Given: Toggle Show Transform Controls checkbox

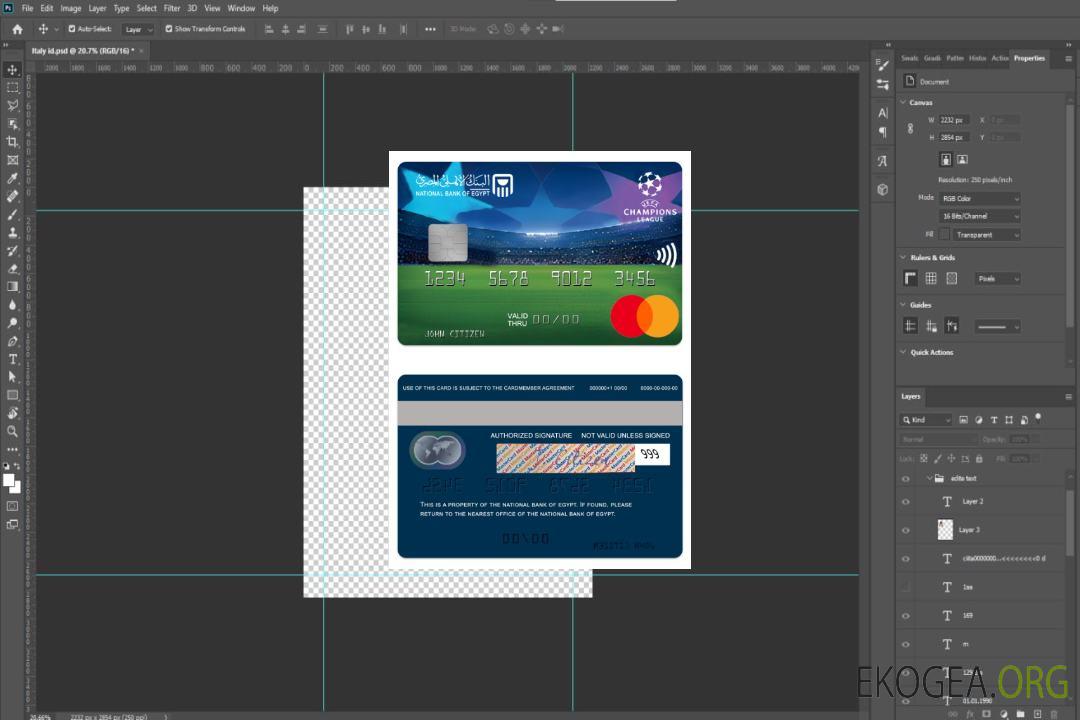Looking at the screenshot, I should (x=169, y=29).
